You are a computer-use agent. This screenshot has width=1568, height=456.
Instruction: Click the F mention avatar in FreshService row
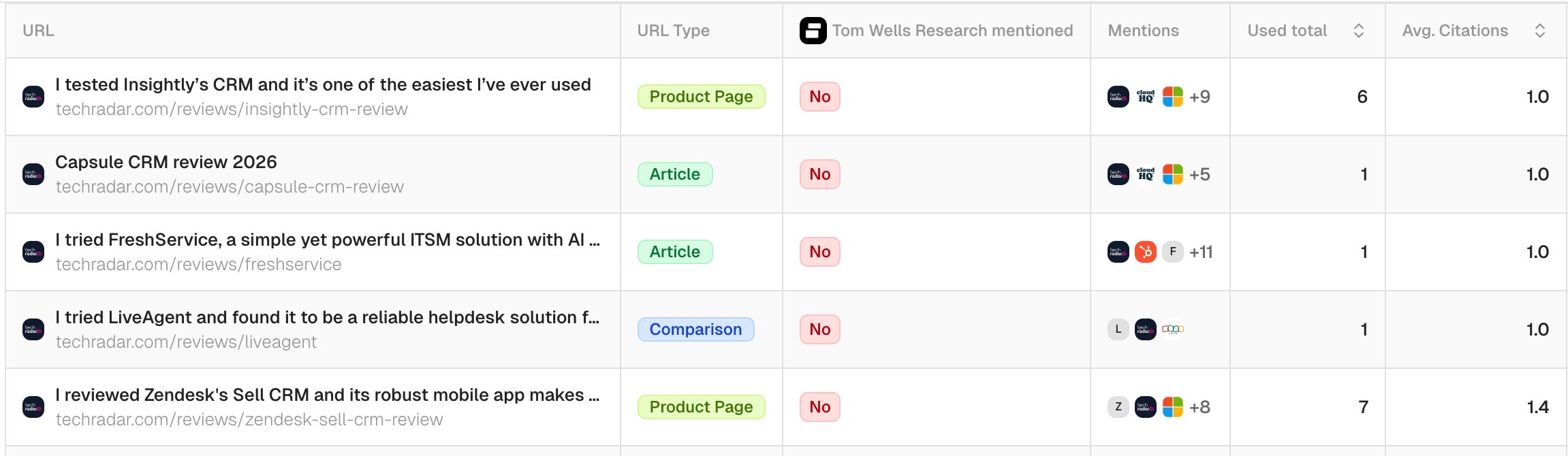(1173, 252)
